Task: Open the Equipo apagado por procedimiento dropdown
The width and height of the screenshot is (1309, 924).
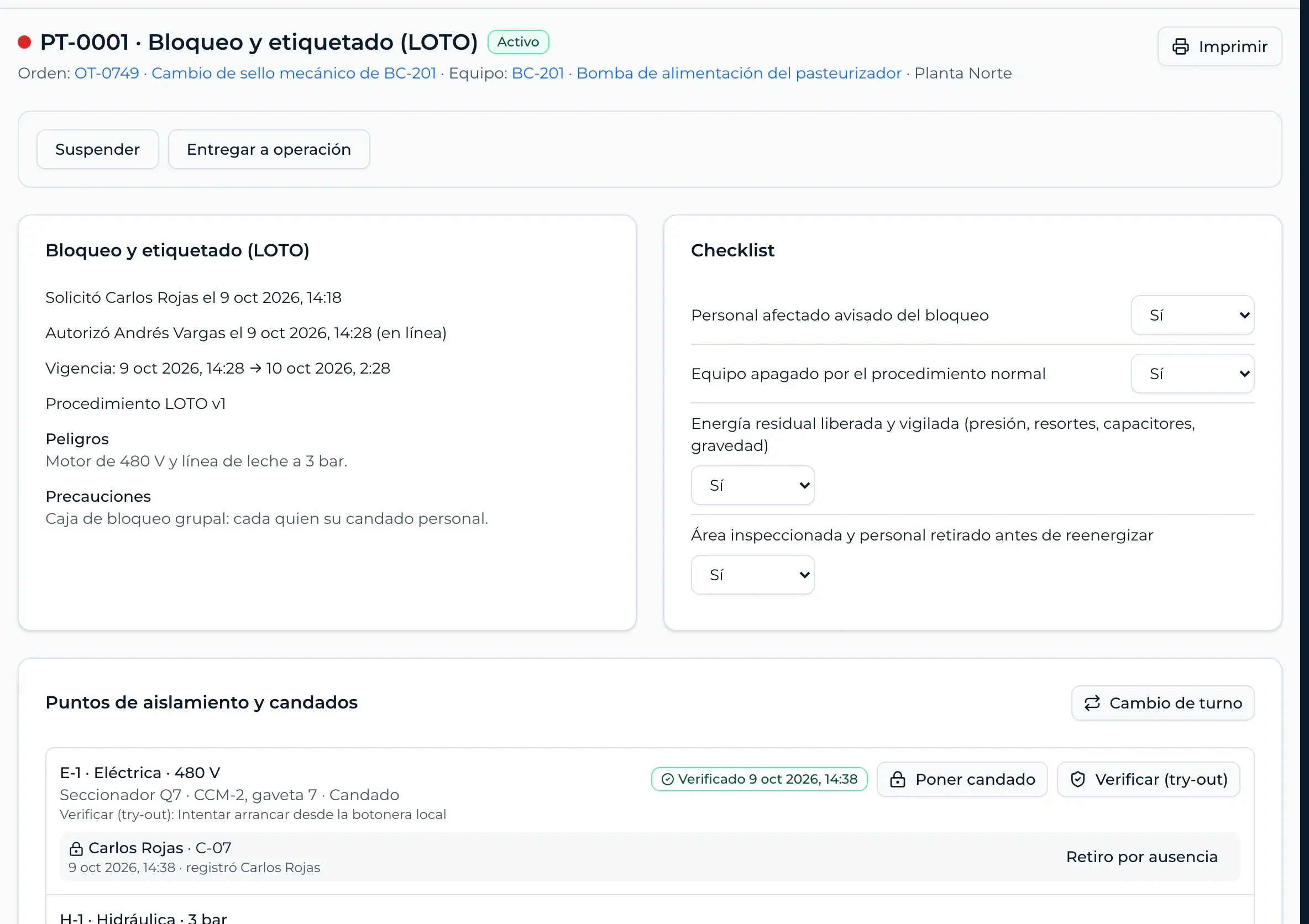Action: [1192, 374]
